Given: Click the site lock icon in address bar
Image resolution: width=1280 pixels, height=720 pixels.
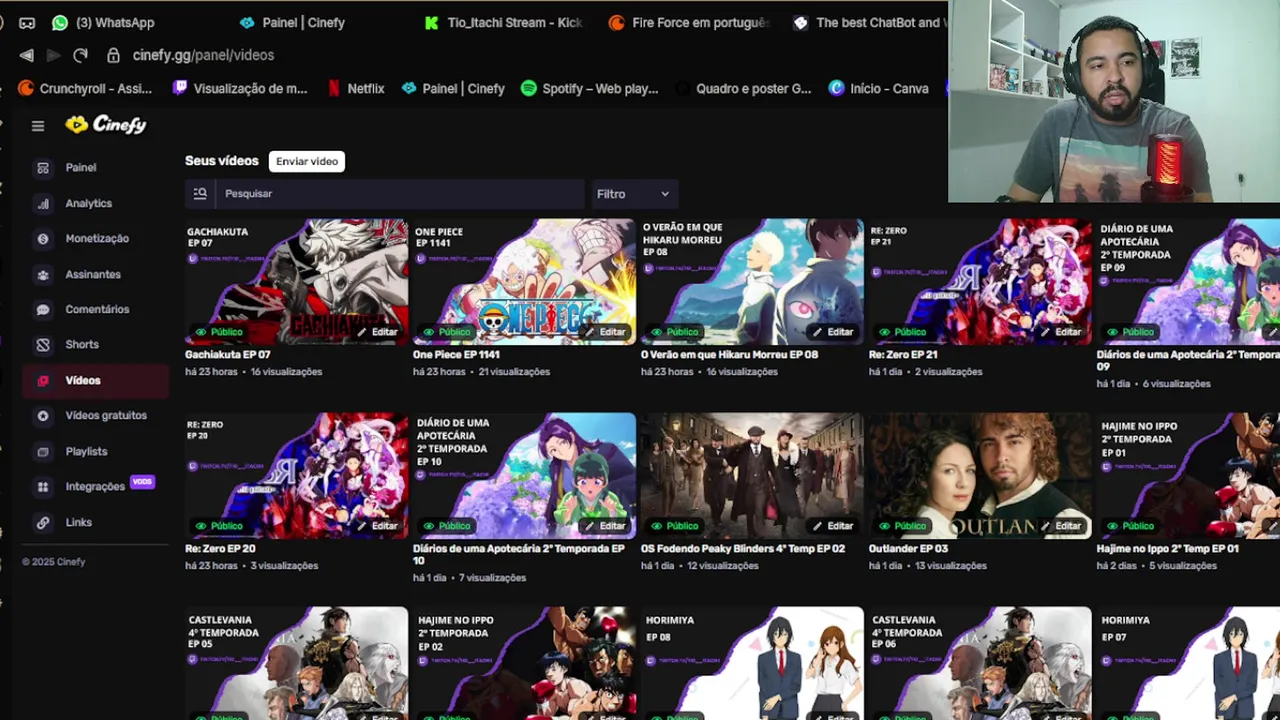Looking at the screenshot, I should click(x=113, y=55).
